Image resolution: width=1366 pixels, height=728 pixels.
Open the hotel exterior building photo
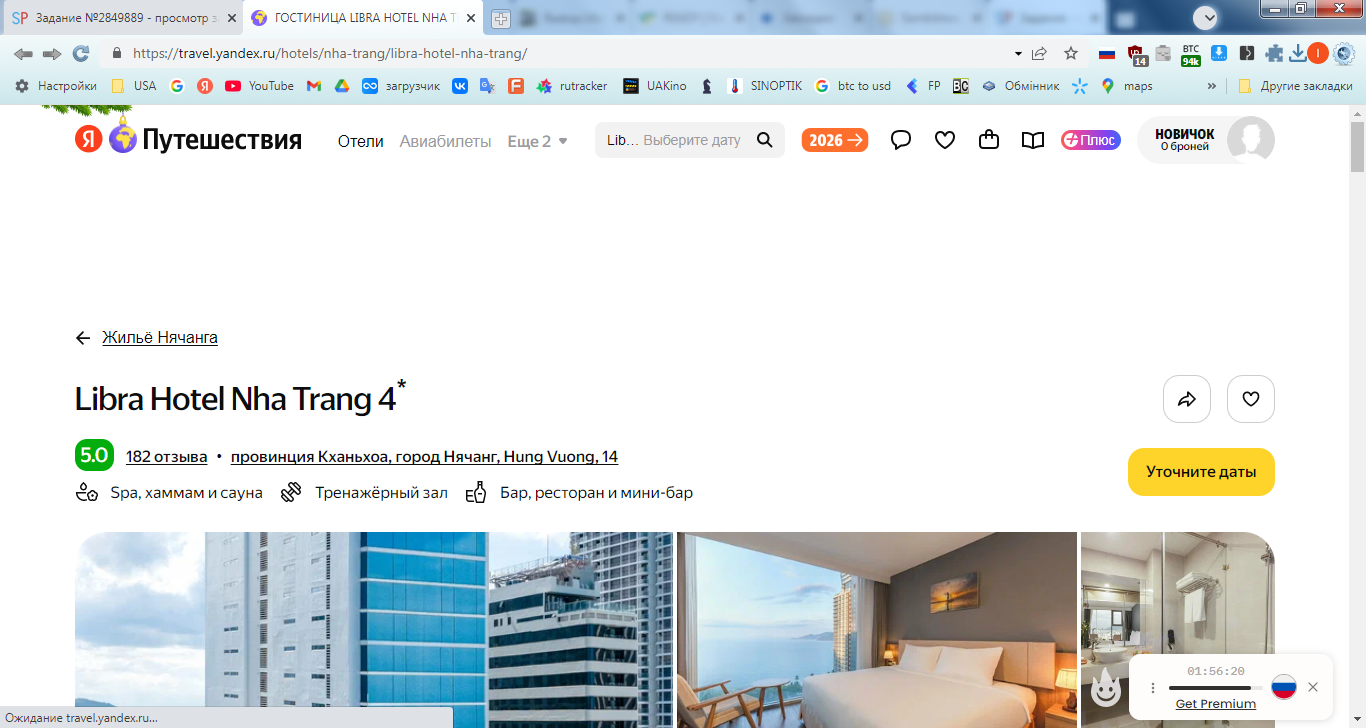point(374,630)
